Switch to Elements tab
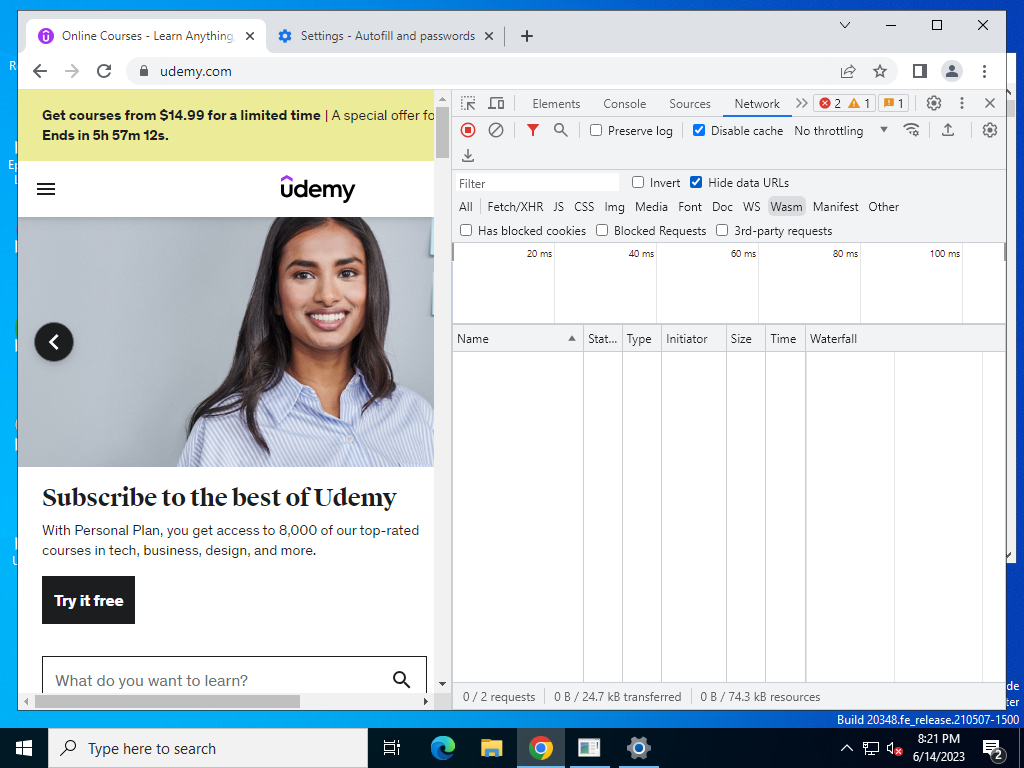This screenshot has width=1024, height=768. click(x=556, y=103)
